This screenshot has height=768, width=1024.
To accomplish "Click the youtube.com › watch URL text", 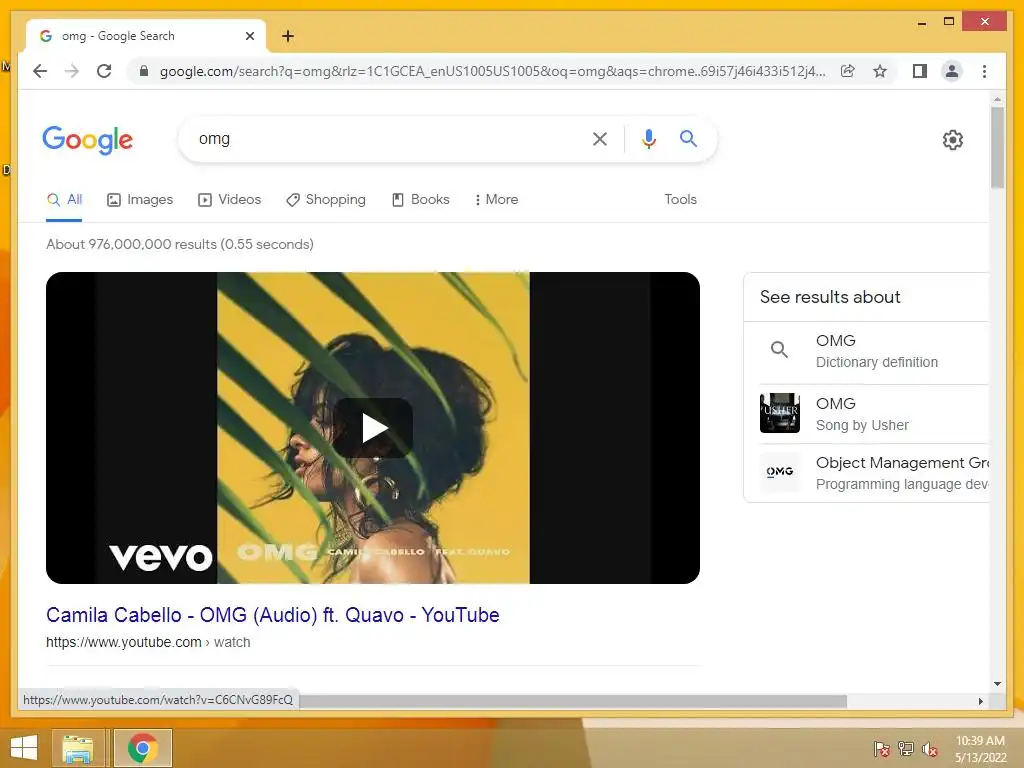I will coord(148,642).
